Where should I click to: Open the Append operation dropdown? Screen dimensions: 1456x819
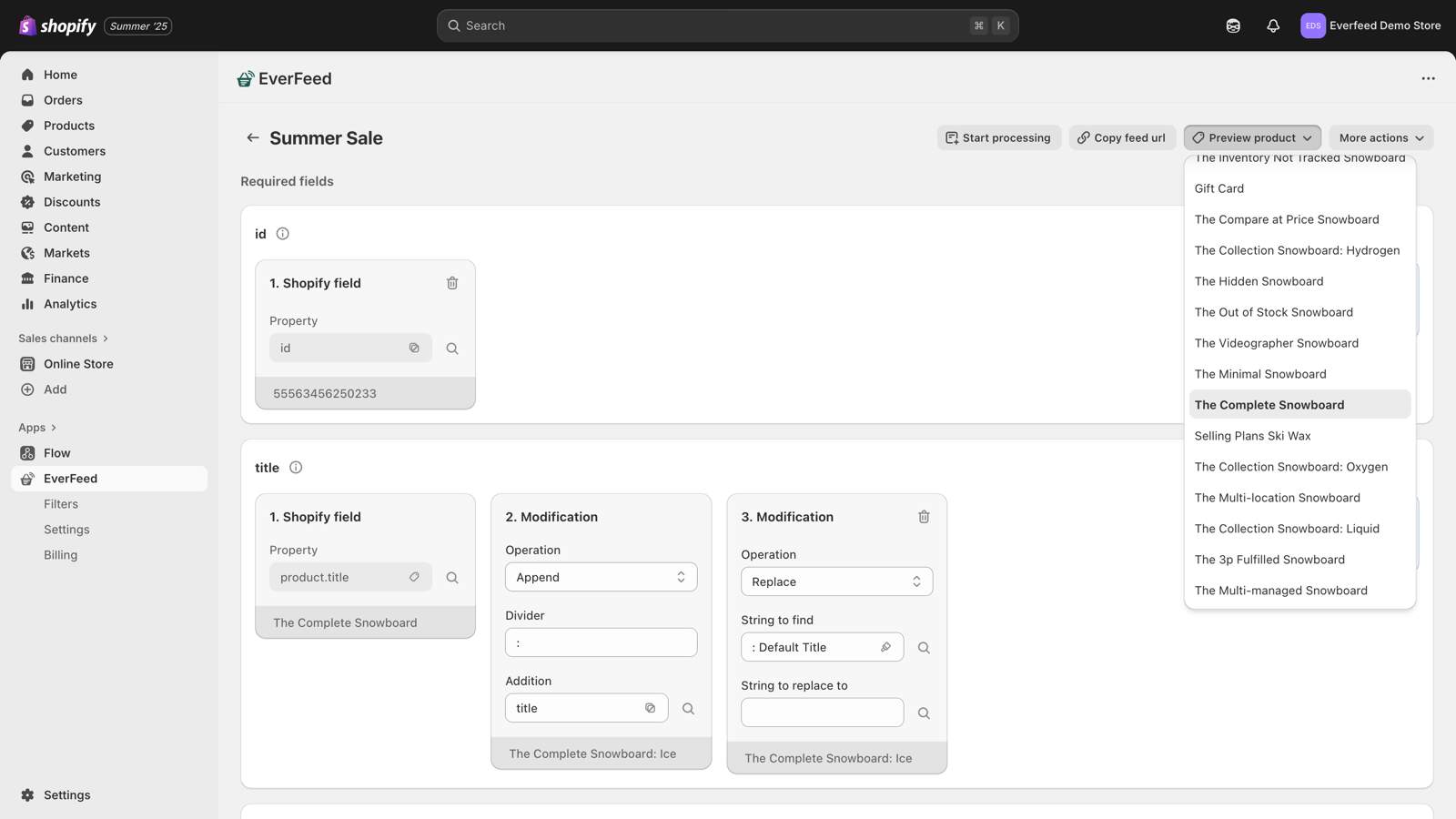coord(602,577)
